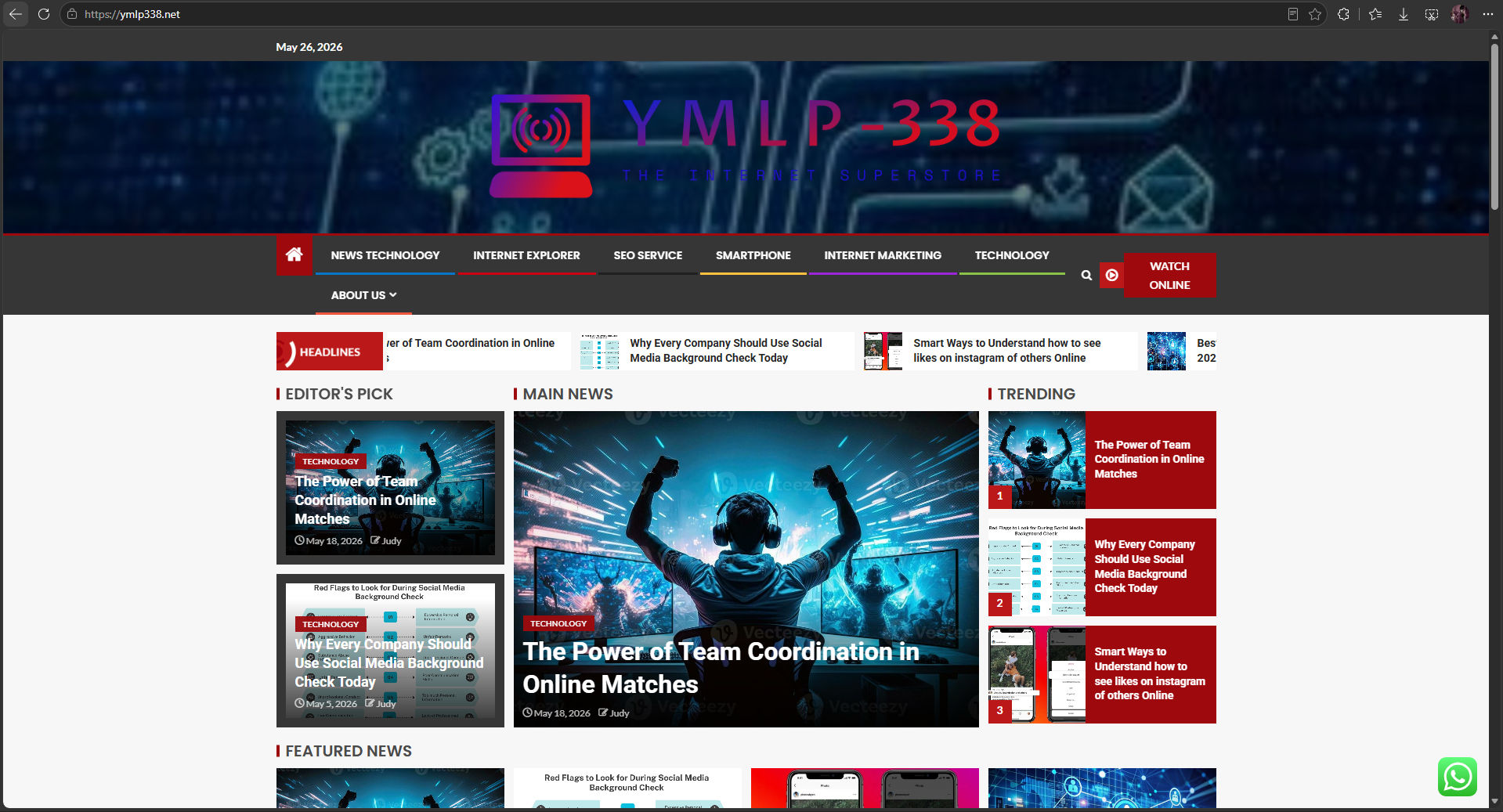1503x812 pixels.
Task: Open the browser three-dot settings menu
Action: [x=1487, y=14]
